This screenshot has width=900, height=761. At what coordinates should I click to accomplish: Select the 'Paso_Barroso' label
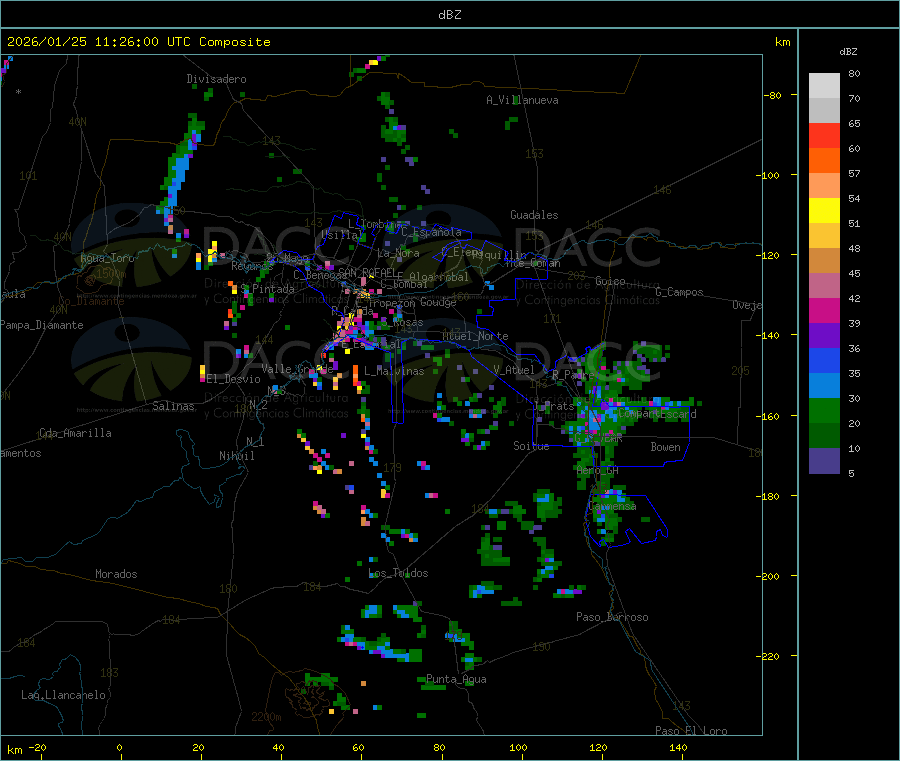[612, 617]
